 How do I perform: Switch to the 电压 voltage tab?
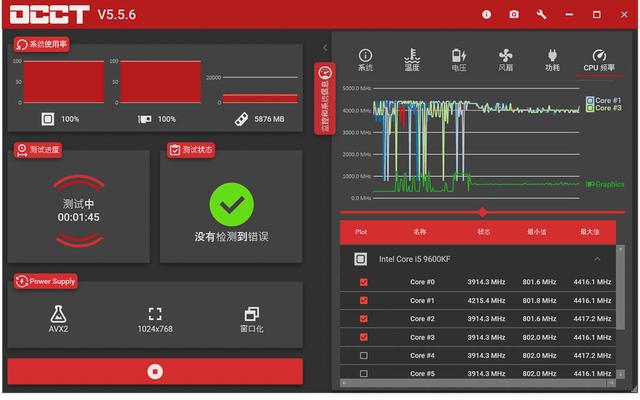(x=459, y=60)
